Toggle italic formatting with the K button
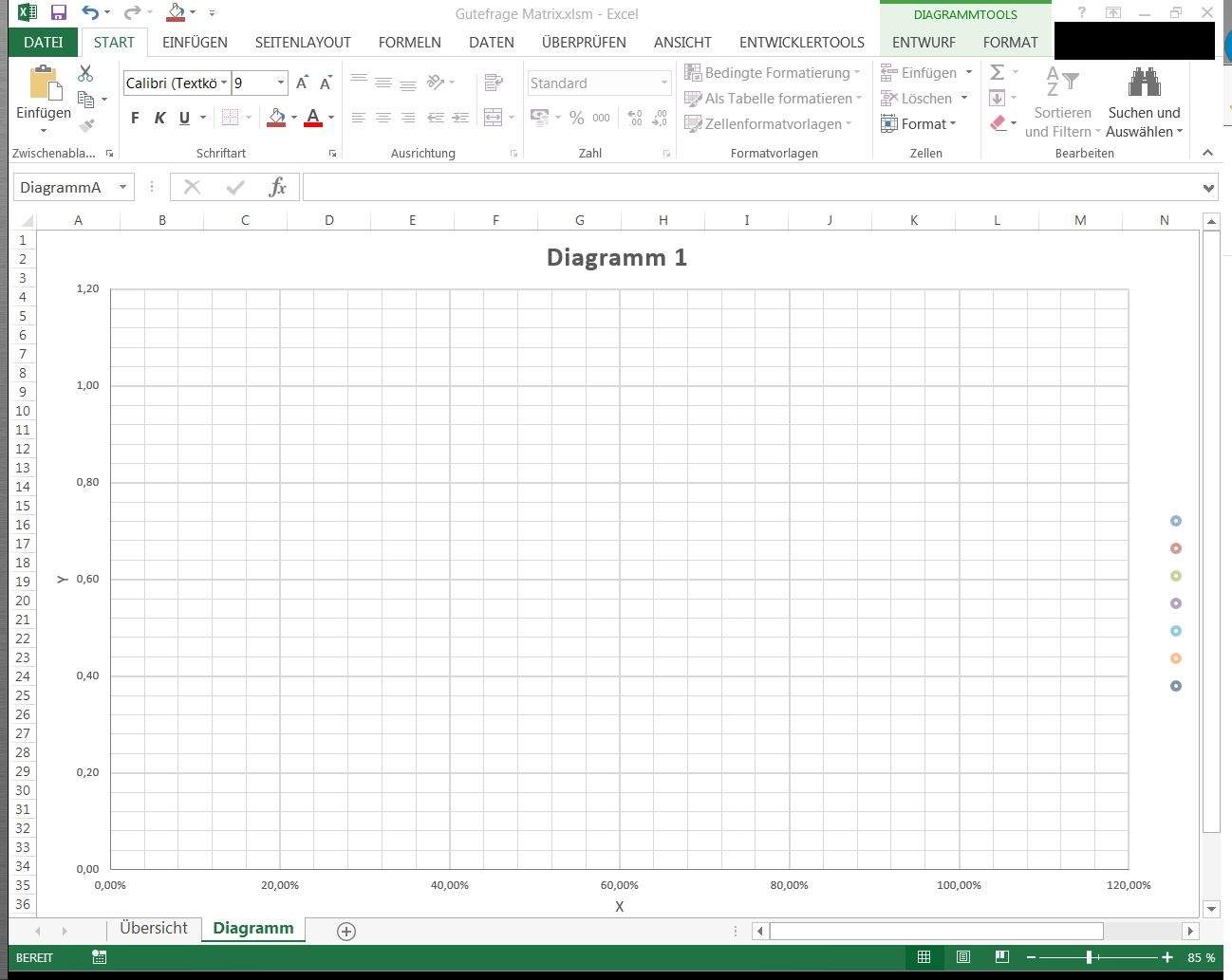 coord(159,118)
